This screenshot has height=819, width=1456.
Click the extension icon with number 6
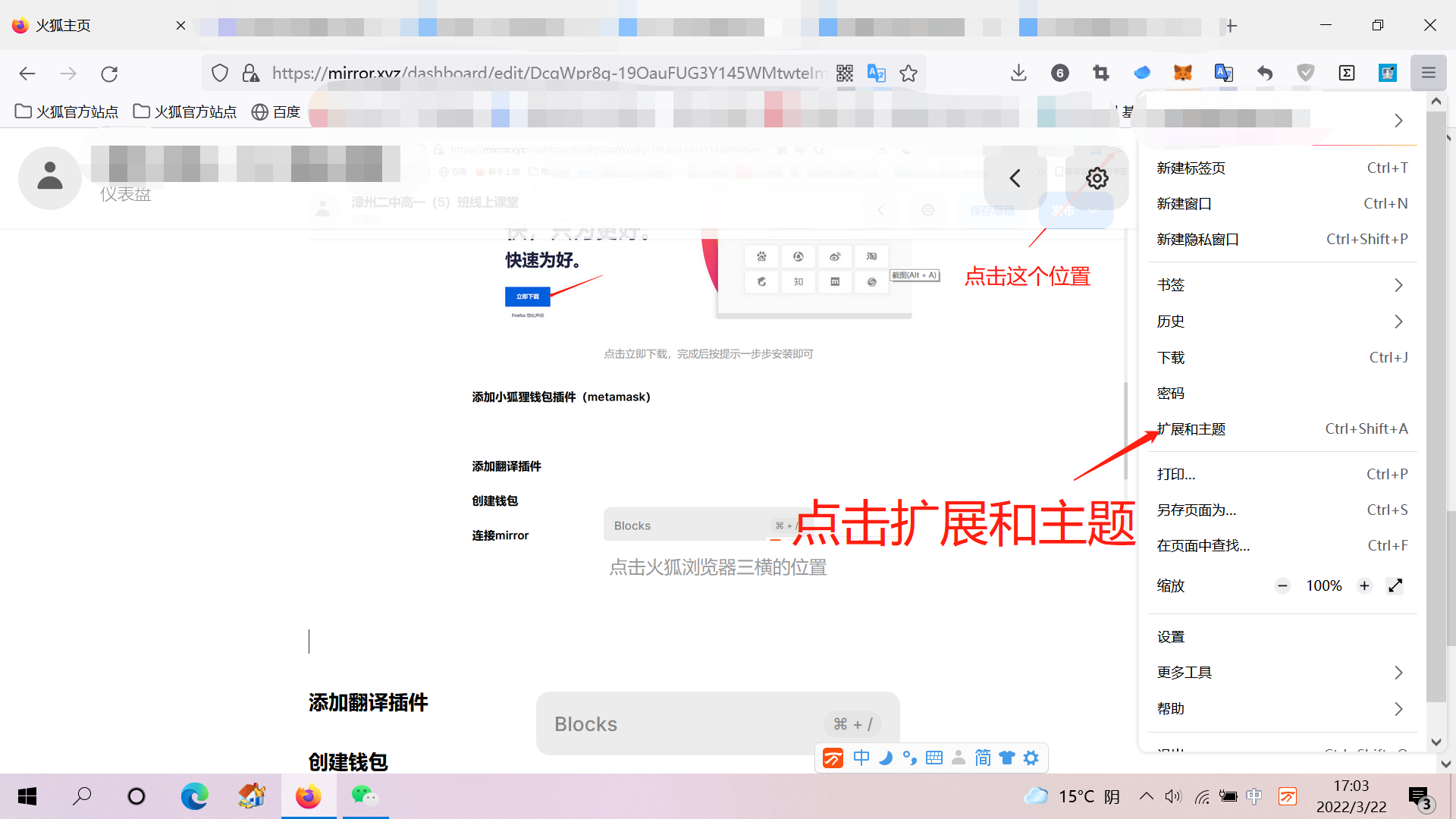coord(1060,73)
